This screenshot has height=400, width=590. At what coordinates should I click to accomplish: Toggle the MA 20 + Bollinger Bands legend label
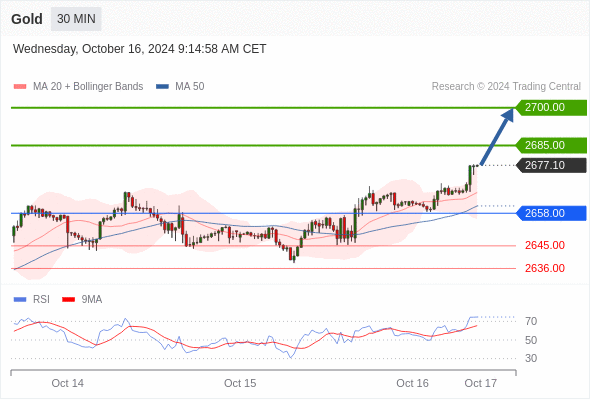[x=88, y=87]
